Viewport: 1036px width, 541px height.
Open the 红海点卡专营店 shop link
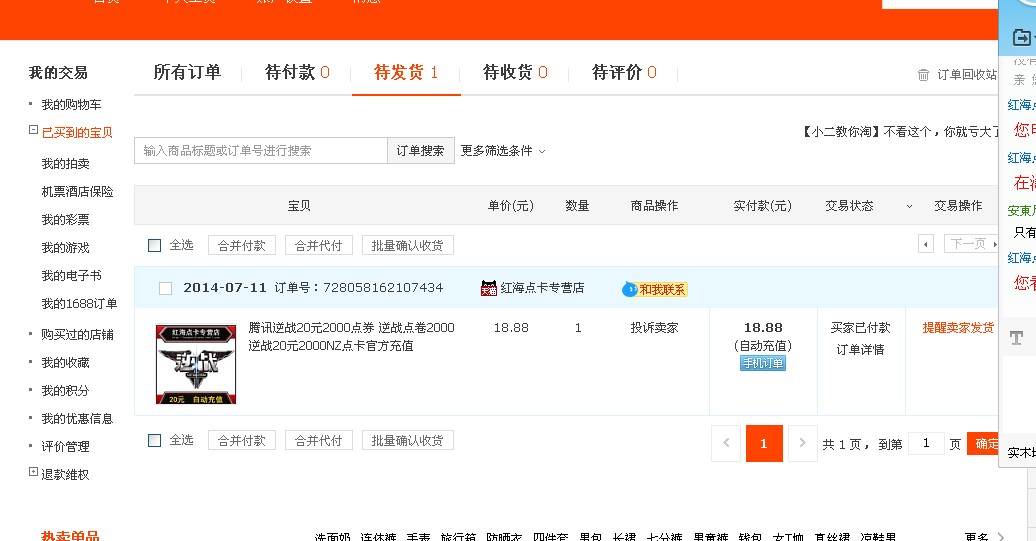click(542, 288)
